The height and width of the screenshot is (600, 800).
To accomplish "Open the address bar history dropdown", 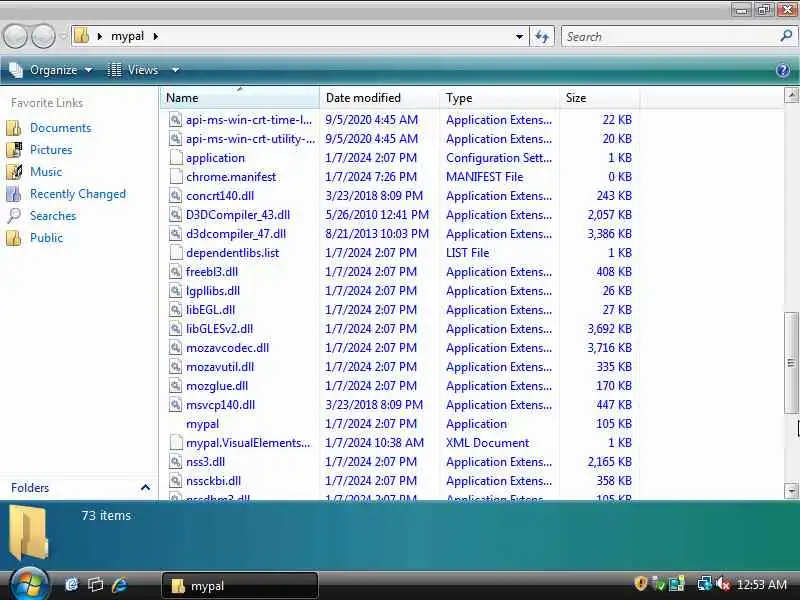I will pyautogui.click(x=519, y=36).
